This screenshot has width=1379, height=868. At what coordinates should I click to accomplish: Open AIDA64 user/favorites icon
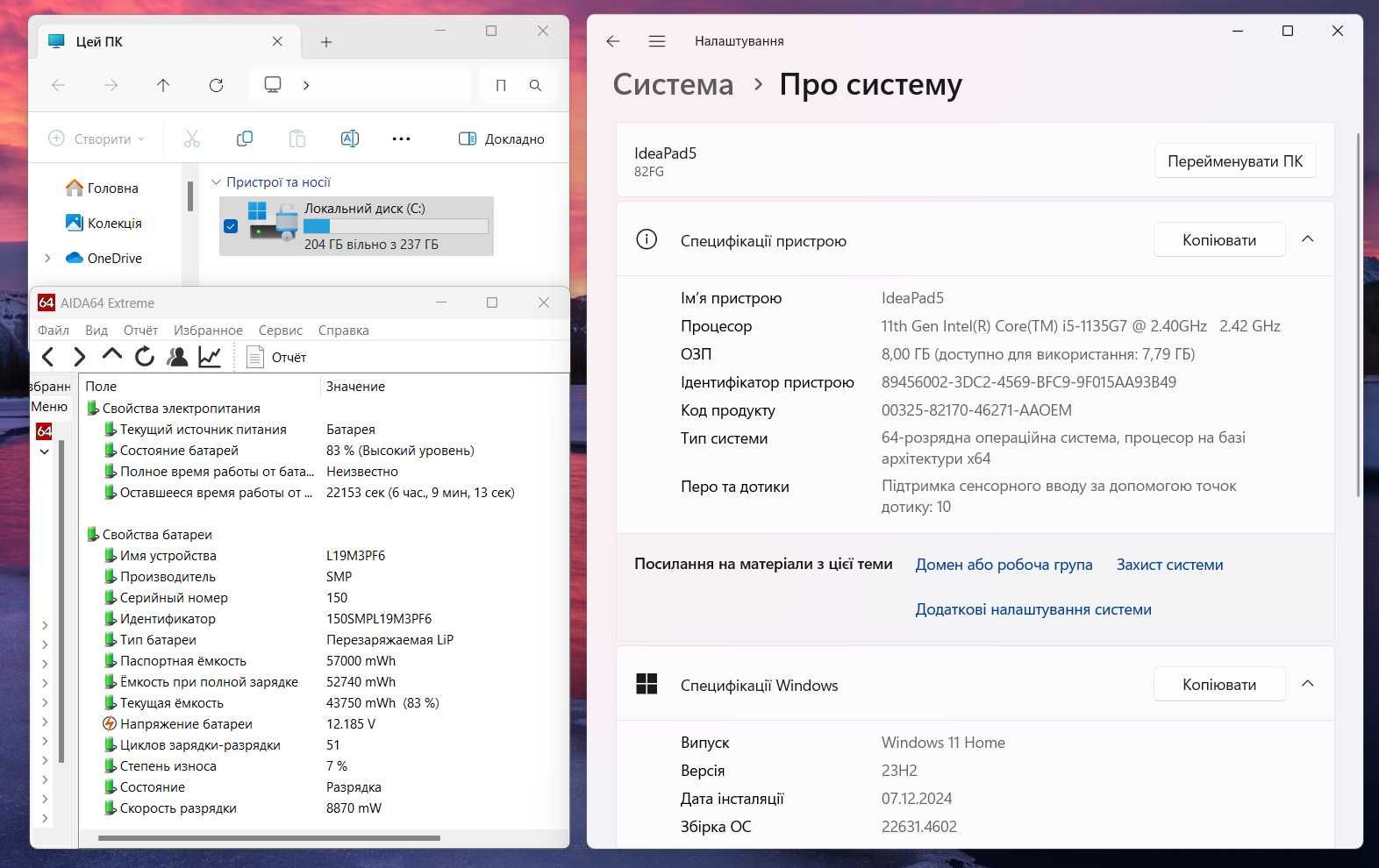coord(177,357)
